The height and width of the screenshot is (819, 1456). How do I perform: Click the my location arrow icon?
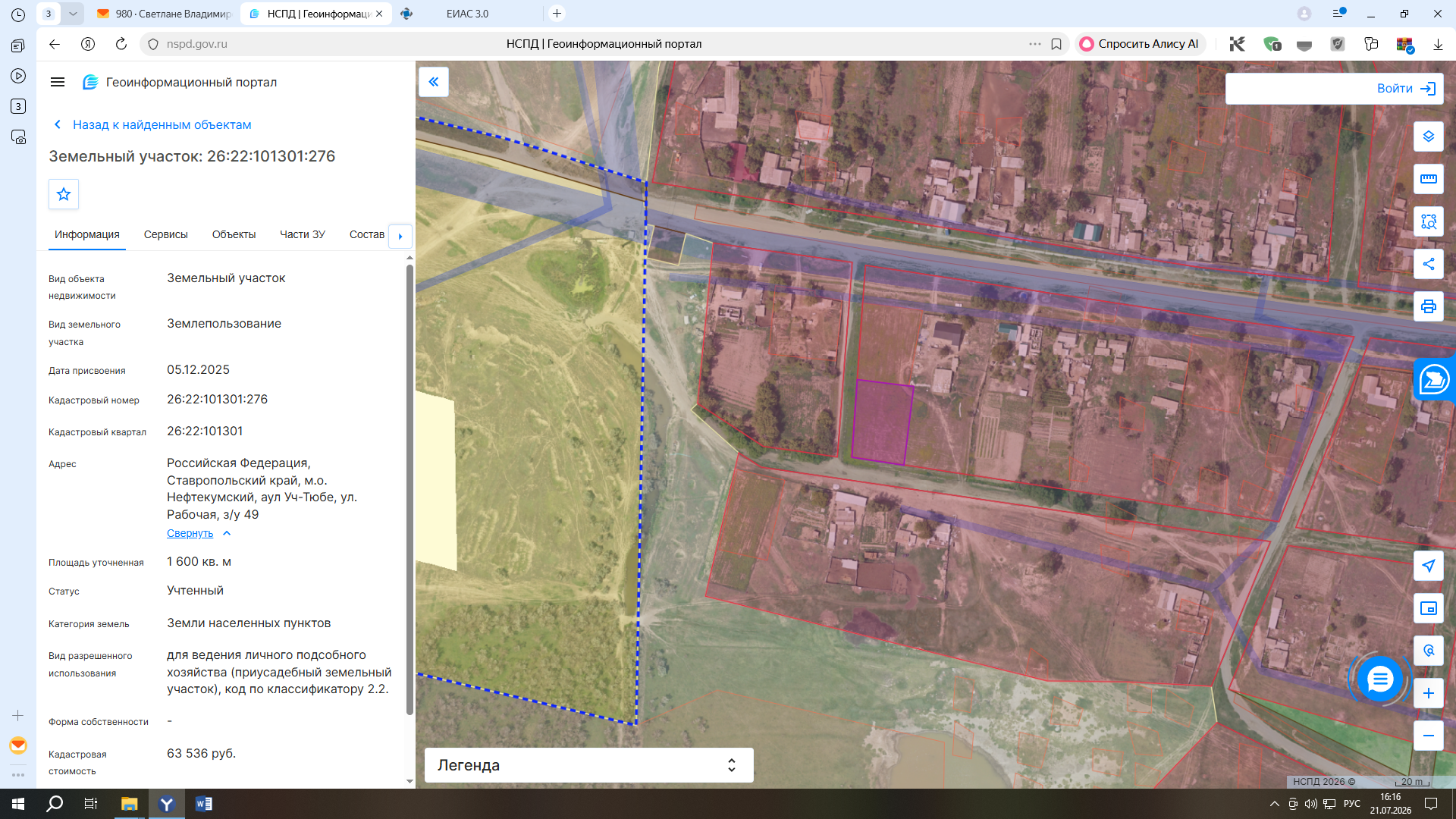1428,566
